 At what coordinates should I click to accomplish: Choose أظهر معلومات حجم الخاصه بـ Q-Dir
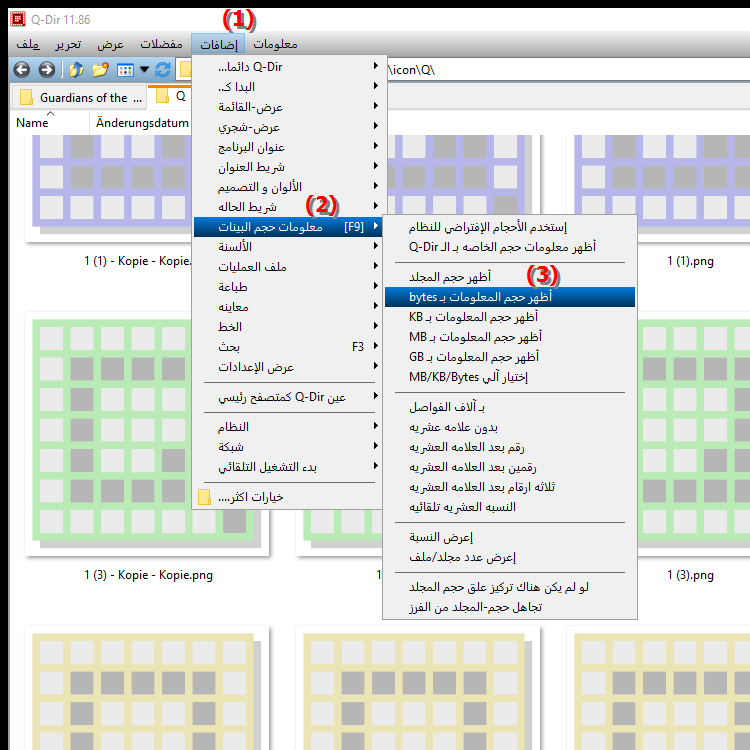tap(510, 247)
